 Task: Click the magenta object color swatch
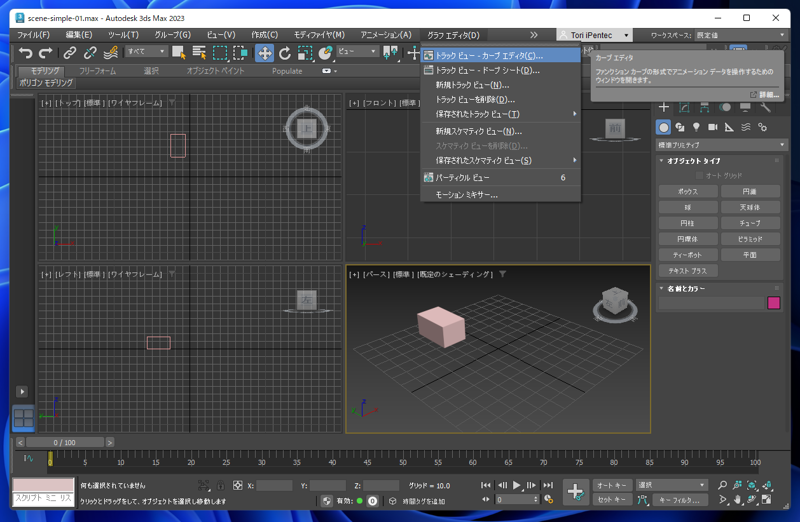pyautogui.click(x=773, y=303)
